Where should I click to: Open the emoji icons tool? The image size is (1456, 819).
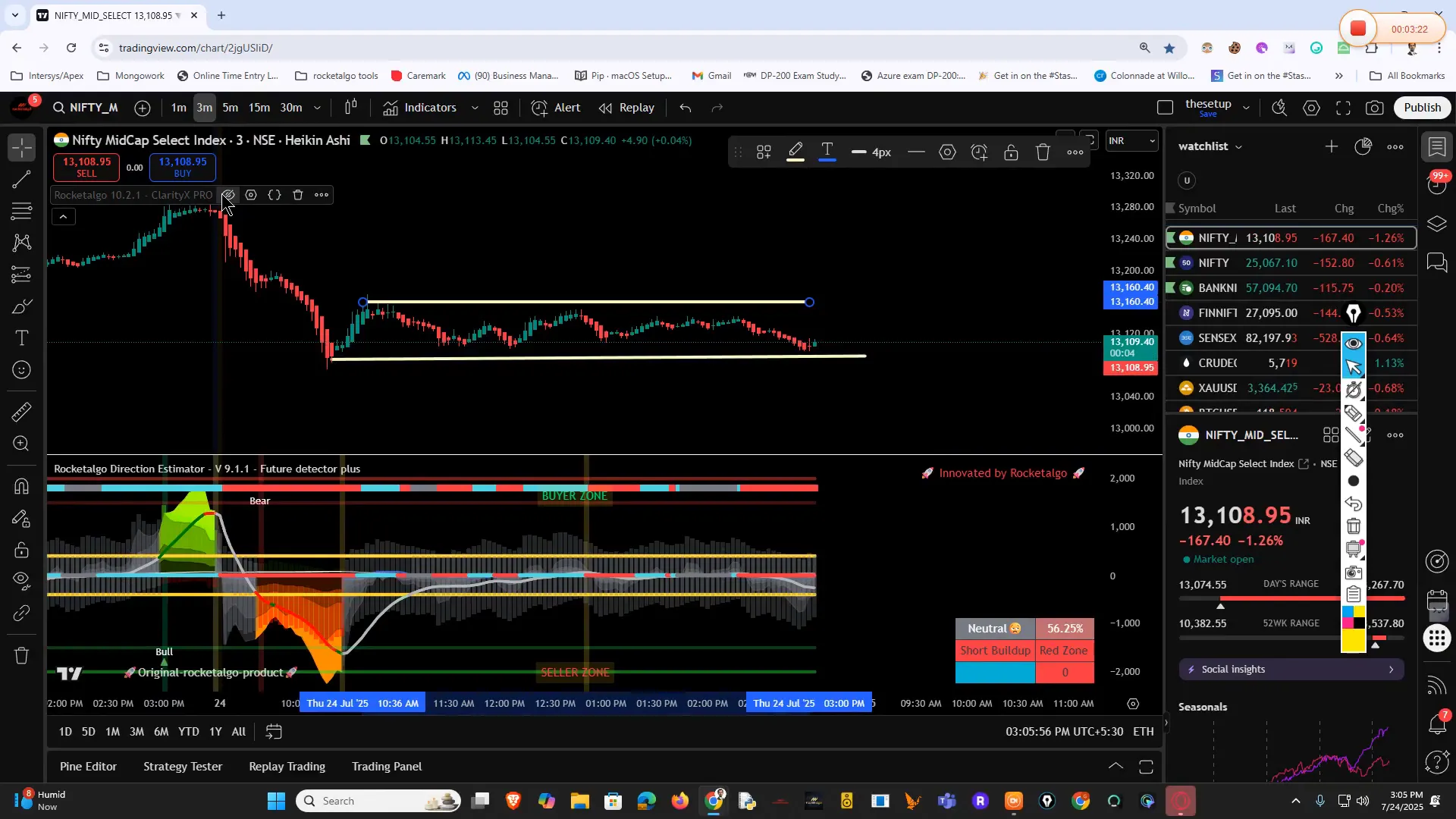(22, 370)
